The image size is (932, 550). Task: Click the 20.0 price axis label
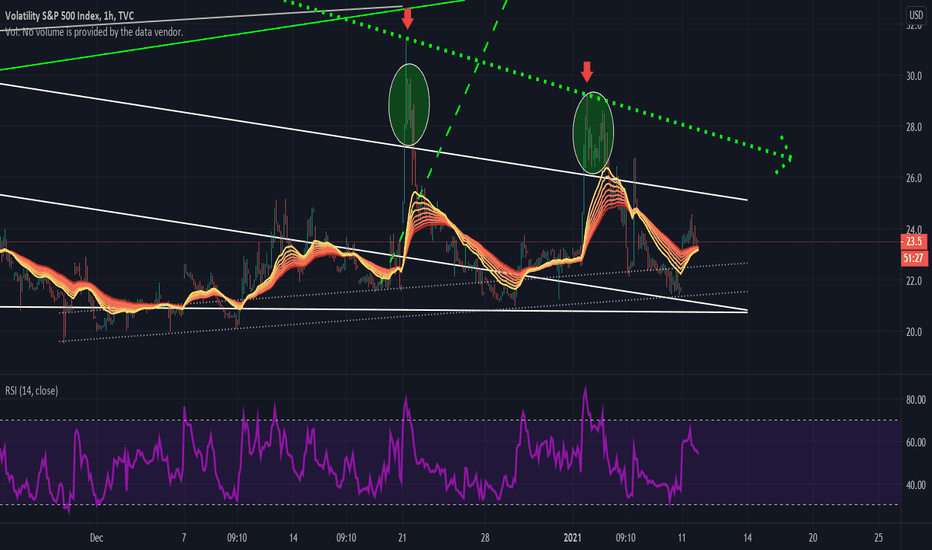coord(914,332)
